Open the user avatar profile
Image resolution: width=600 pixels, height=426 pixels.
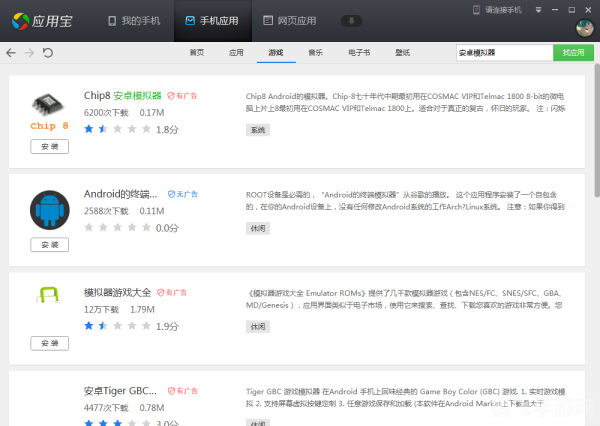coord(585,29)
